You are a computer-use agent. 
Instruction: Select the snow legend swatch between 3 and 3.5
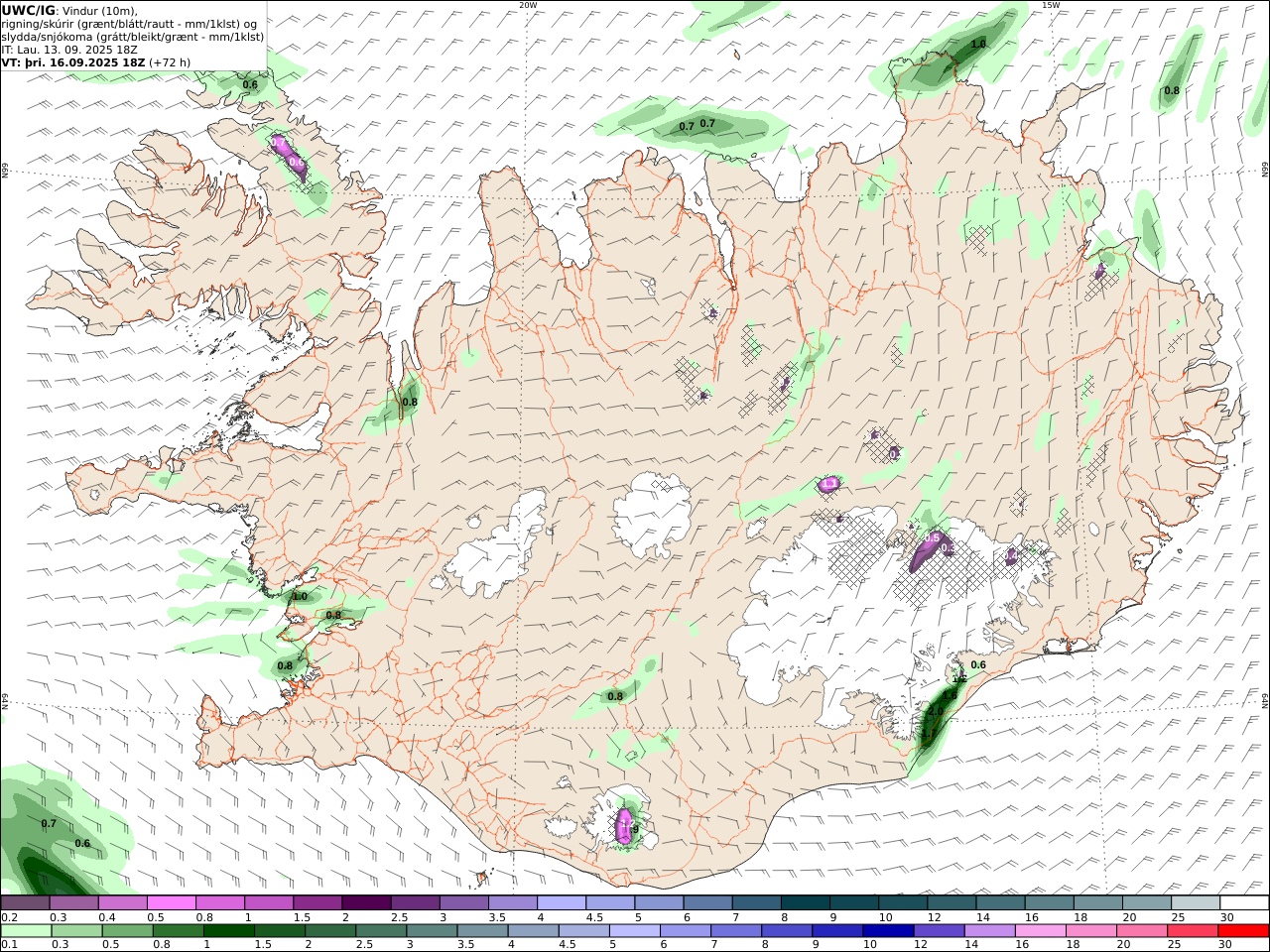tap(463, 902)
